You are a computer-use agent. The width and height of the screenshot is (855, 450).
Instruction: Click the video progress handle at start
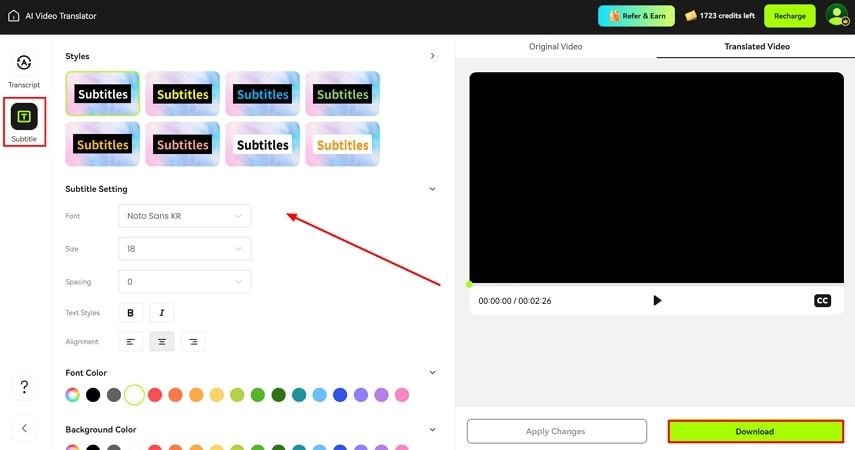tap(469, 284)
